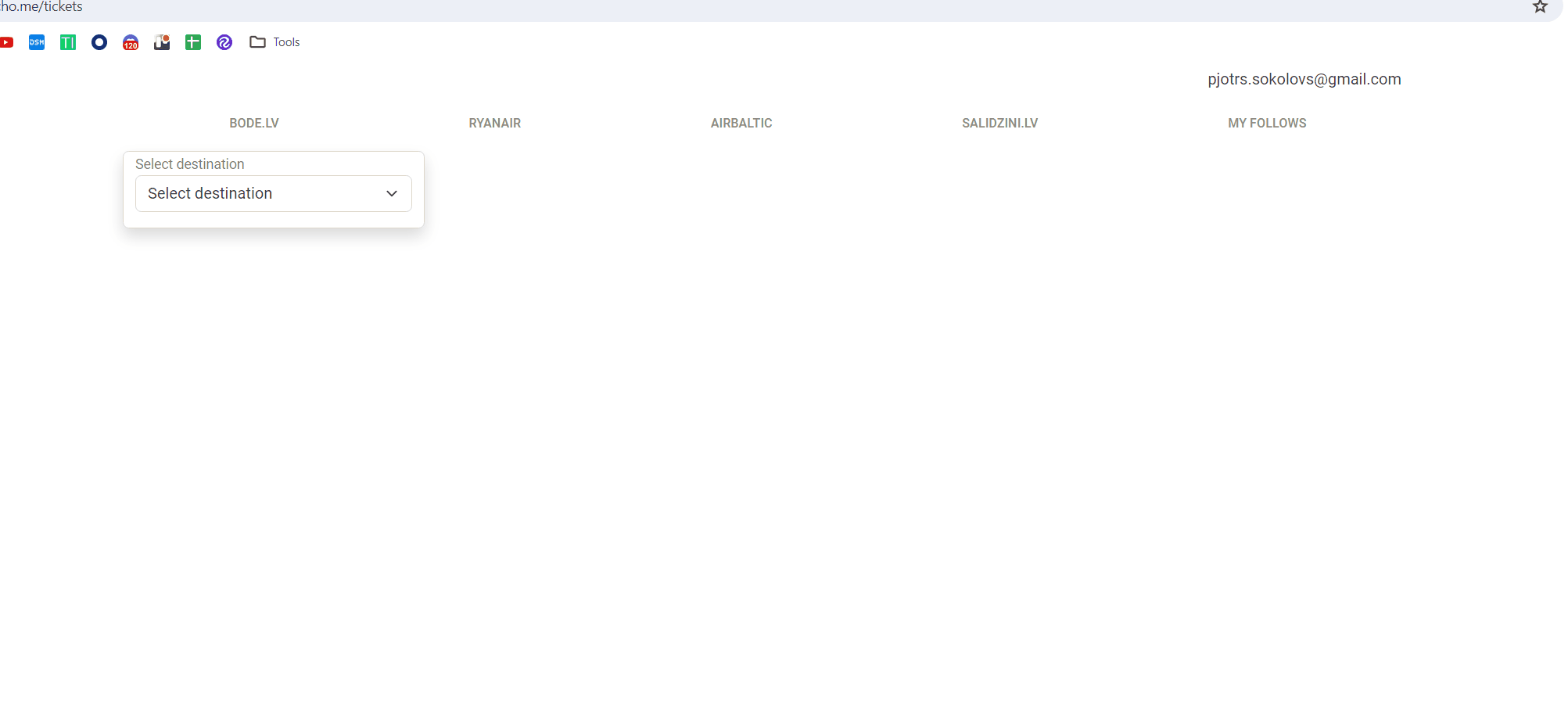Image resolution: width=1568 pixels, height=711 pixels.
Task: Open the bookmark with red 120 badge
Action: (x=131, y=42)
